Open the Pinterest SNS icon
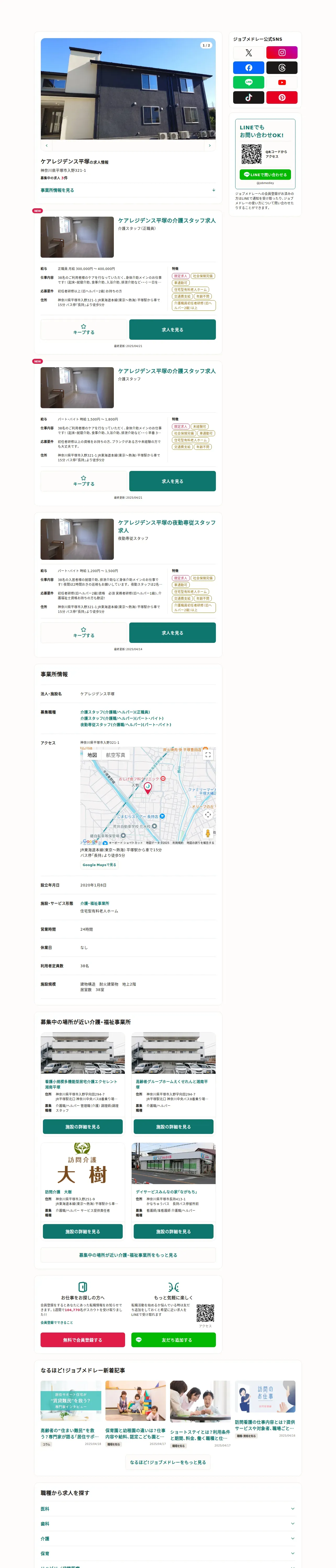The height and width of the screenshot is (1568, 336). coord(282,97)
